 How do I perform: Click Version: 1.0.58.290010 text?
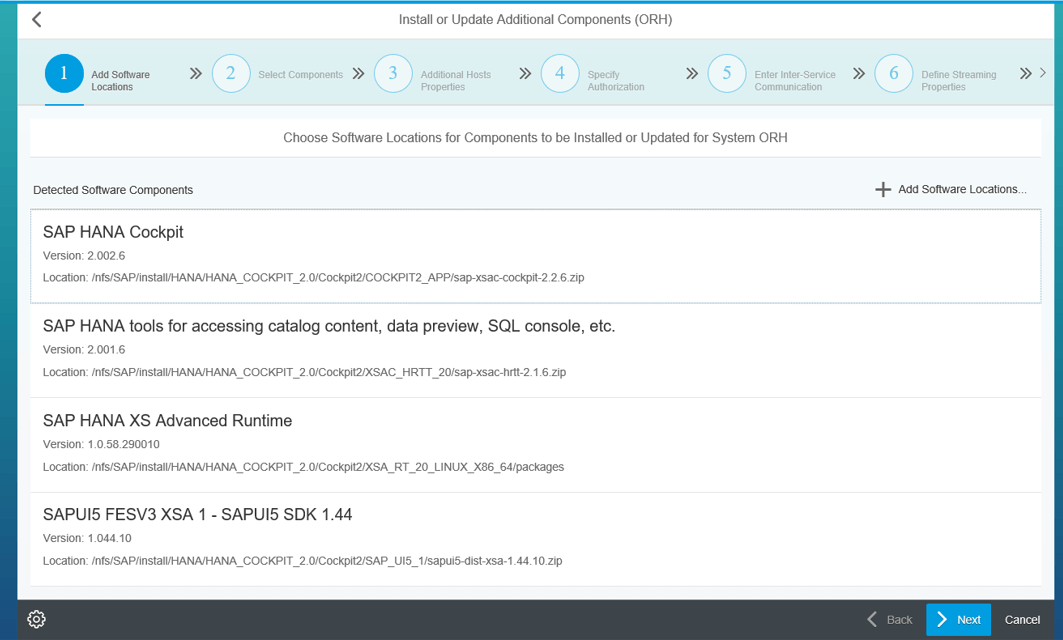[x=101, y=444]
